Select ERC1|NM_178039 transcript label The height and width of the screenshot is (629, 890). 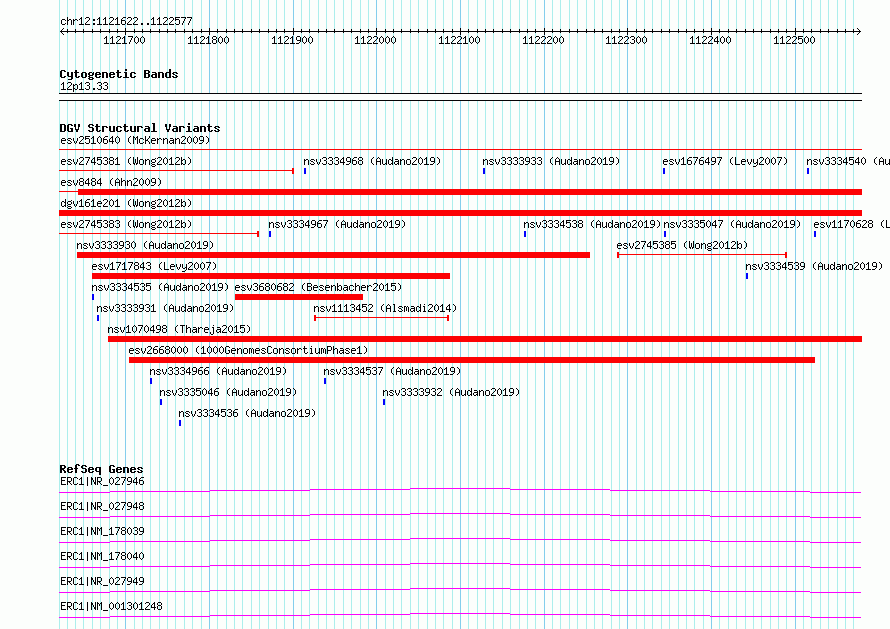(x=102, y=531)
